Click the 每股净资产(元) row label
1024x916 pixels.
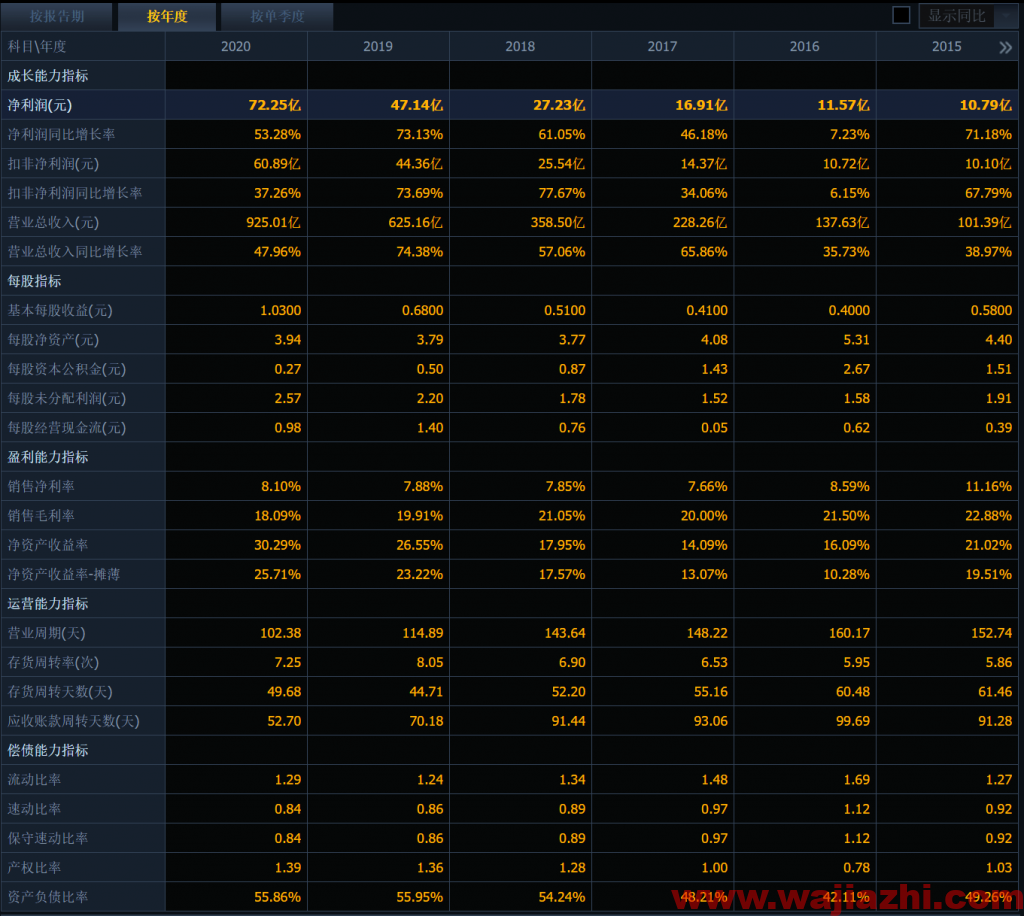tap(53, 340)
